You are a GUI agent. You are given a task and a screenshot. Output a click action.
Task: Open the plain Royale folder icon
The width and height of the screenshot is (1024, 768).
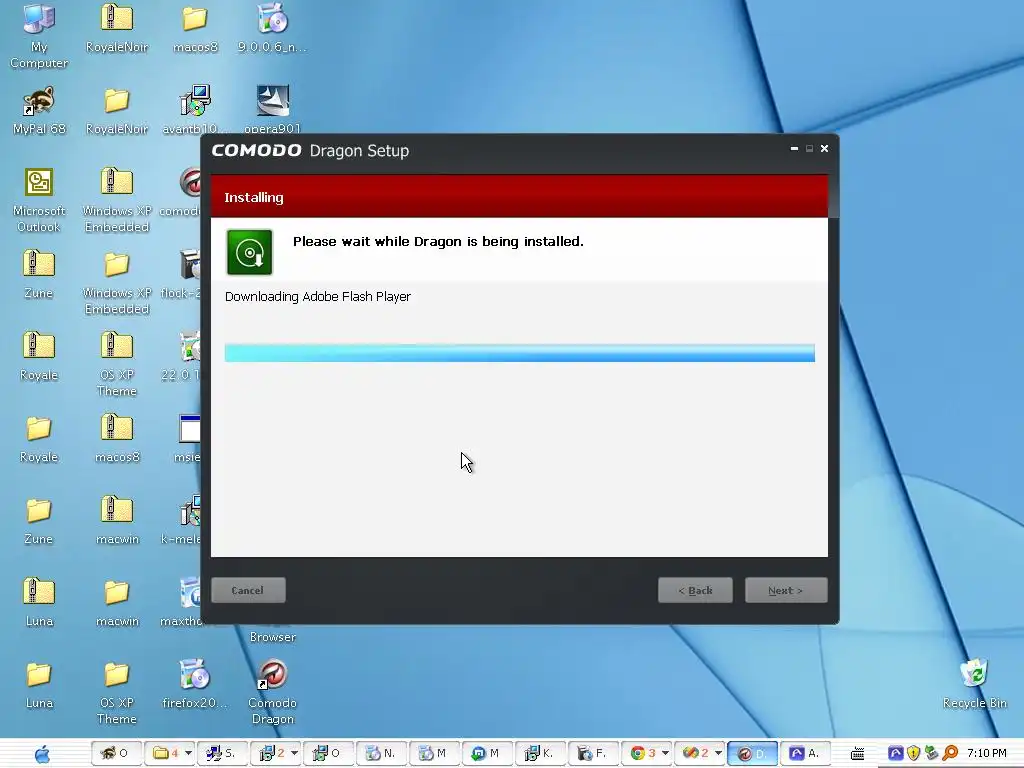(39, 438)
